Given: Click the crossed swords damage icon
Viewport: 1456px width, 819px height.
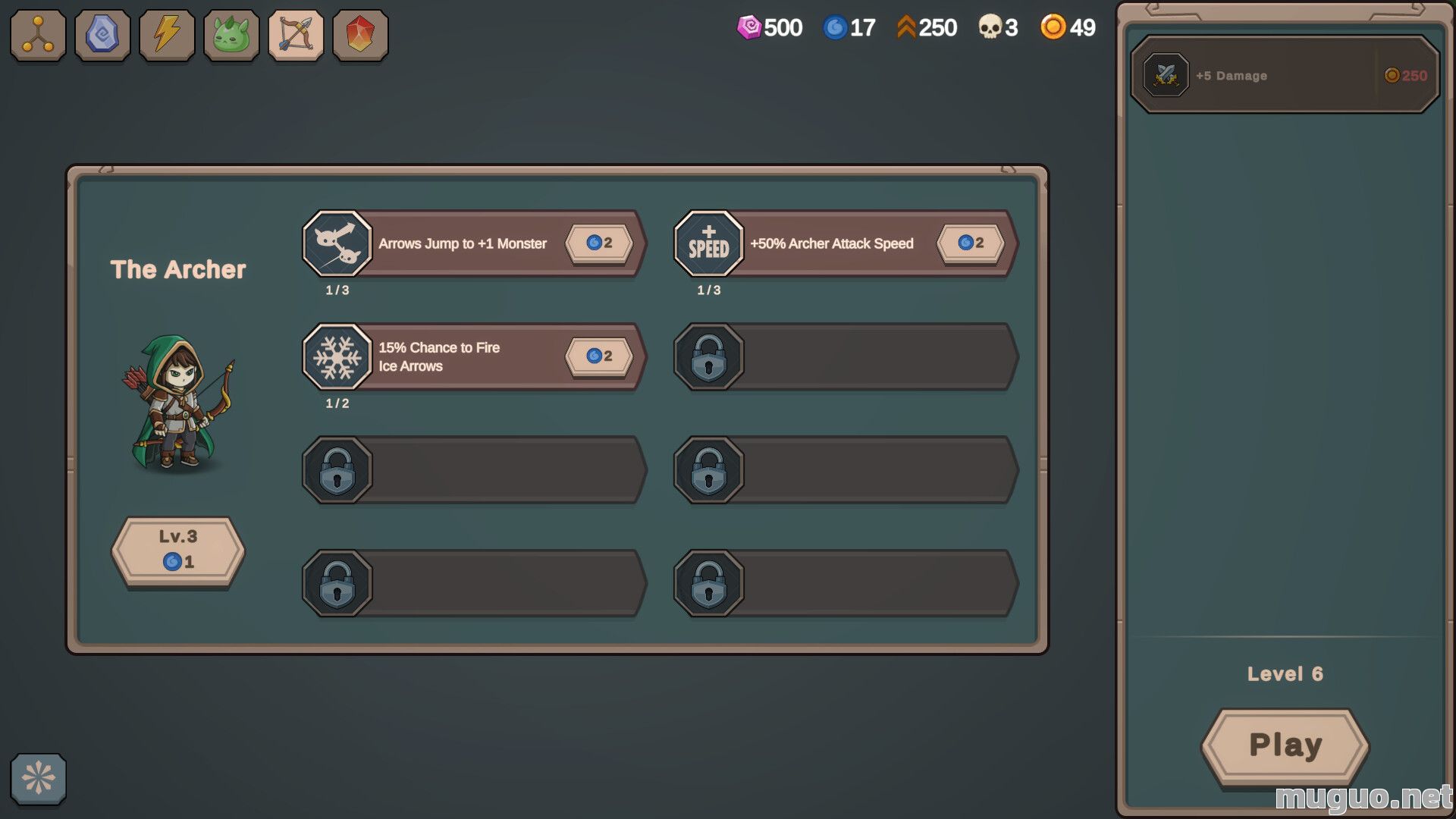Looking at the screenshot, I should [1166, 75].
